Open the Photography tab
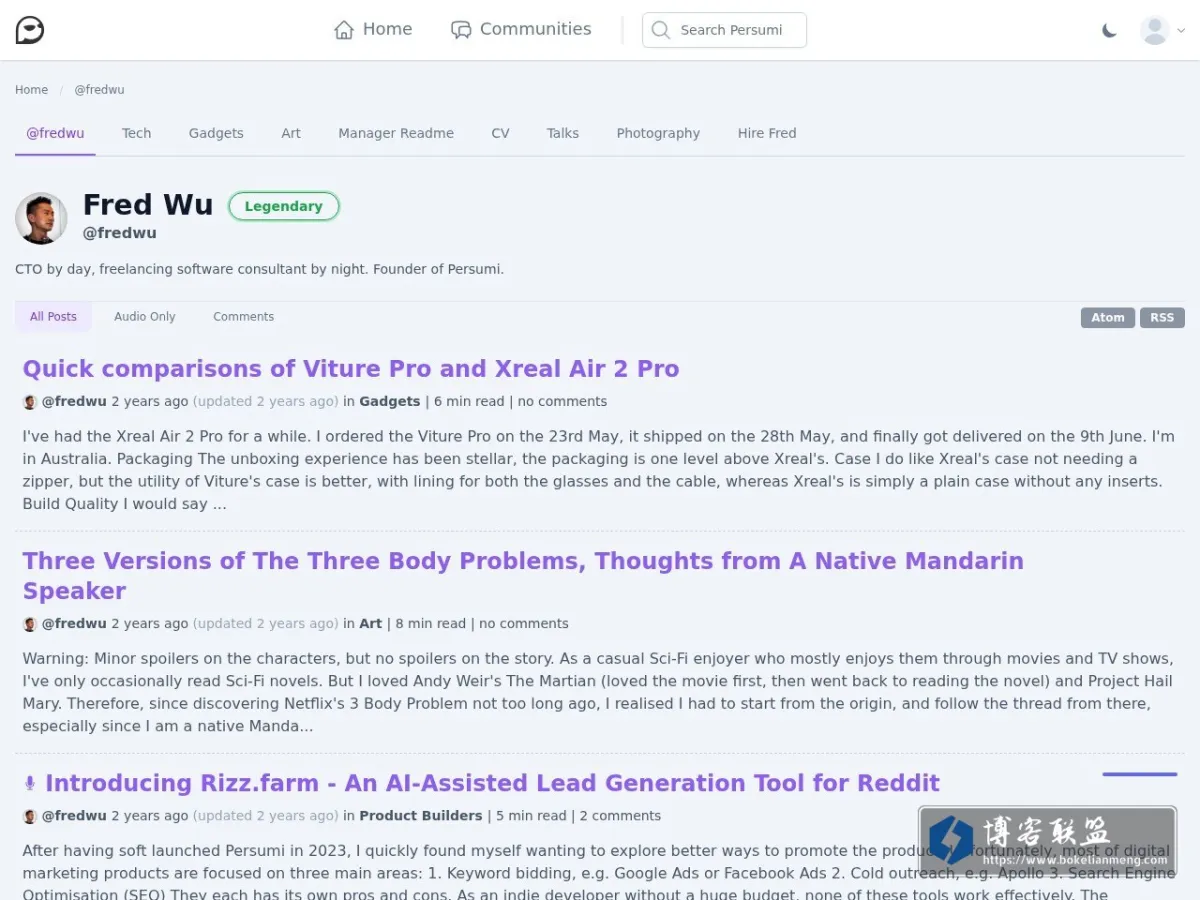This screenshot has width=1200, height=900. tap(658, 133)
